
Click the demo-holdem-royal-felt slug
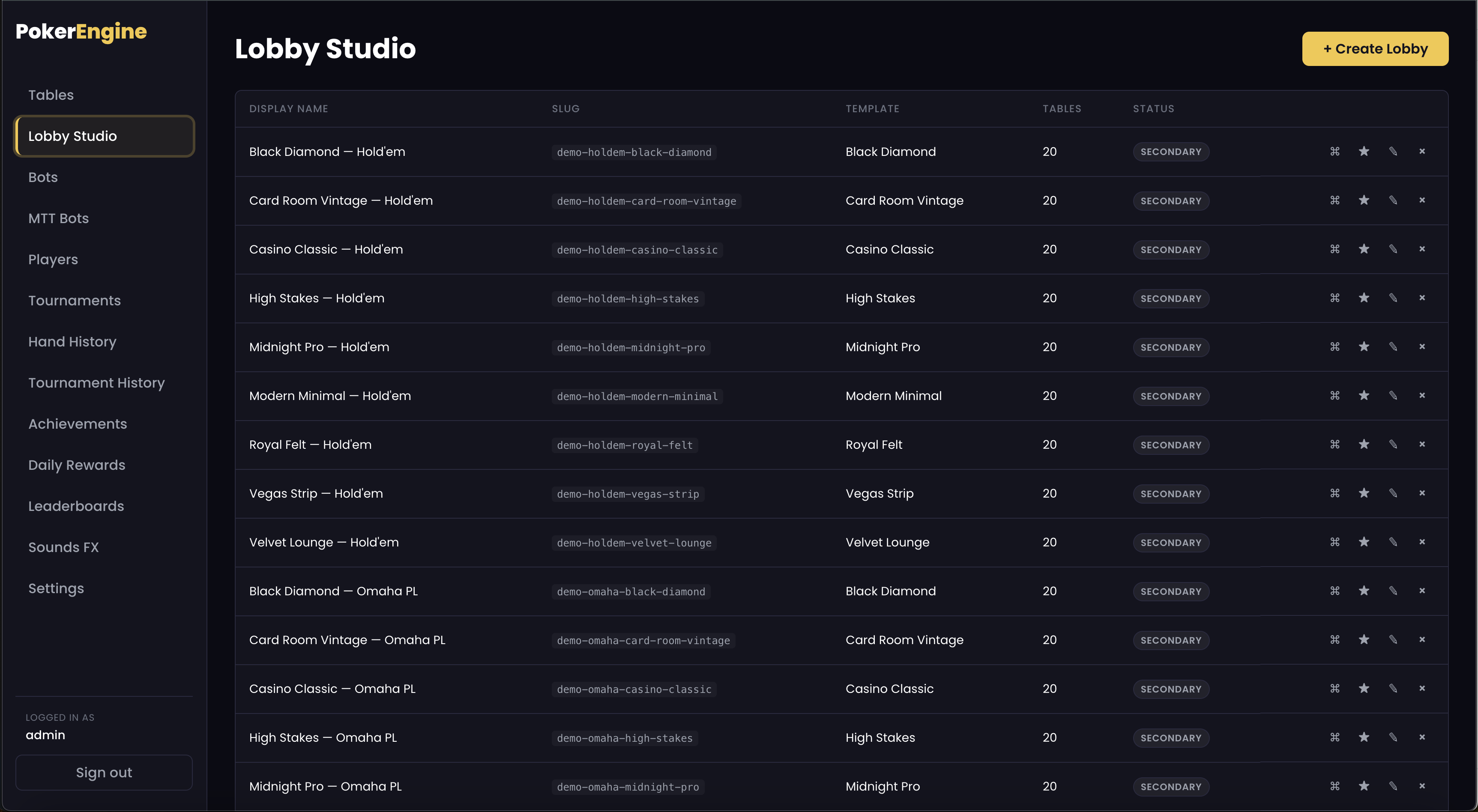pos(625,445)
